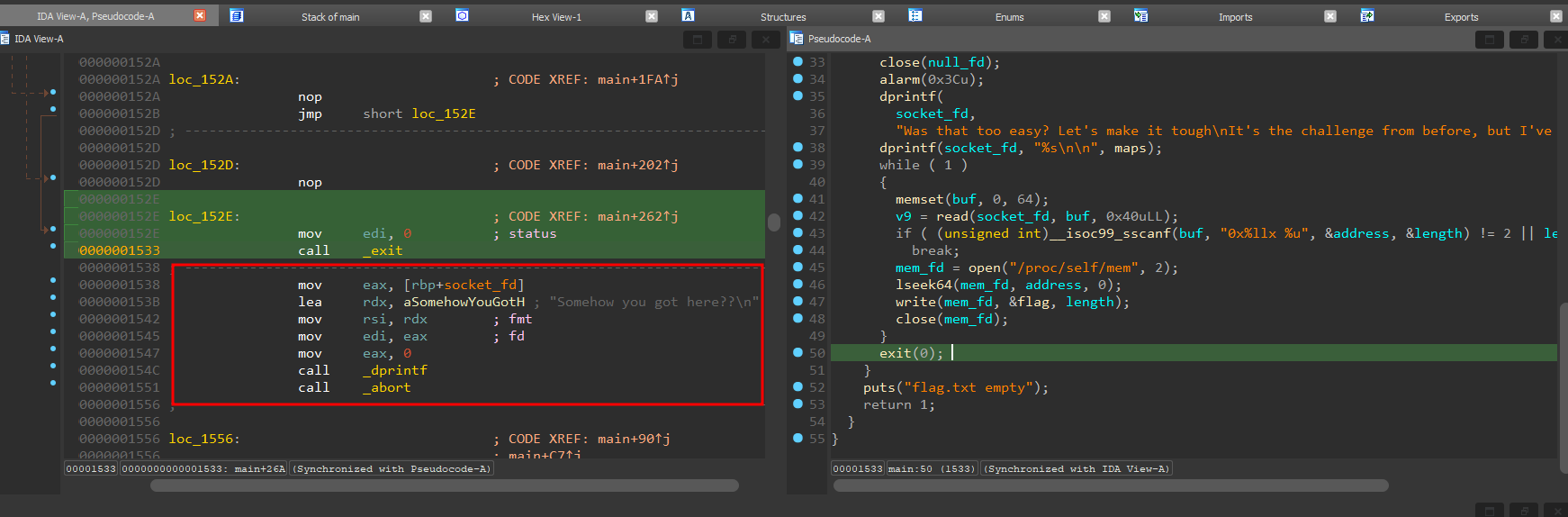Click the Pseudocode-A panel title icon
The width and height of the screenshot is (1568, 517).
tap(797, 39)
